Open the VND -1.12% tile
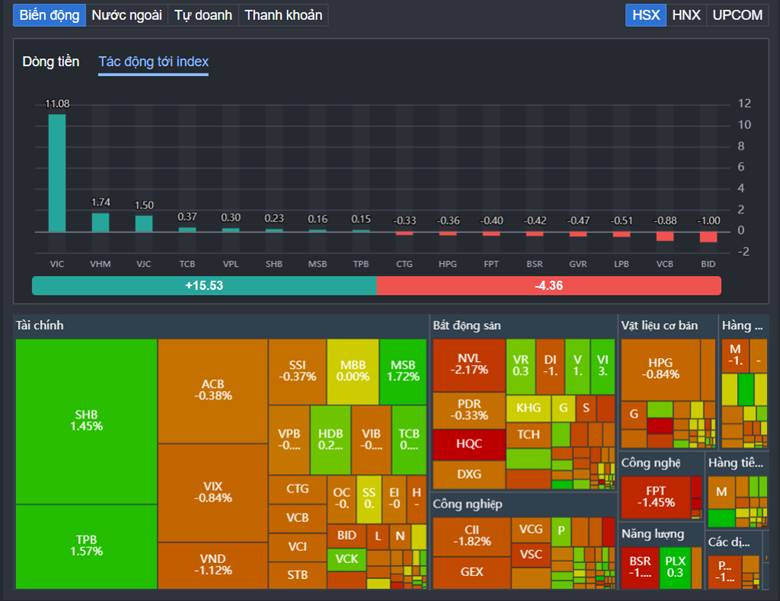Screen dimensions: 780x601 (213, 565)
